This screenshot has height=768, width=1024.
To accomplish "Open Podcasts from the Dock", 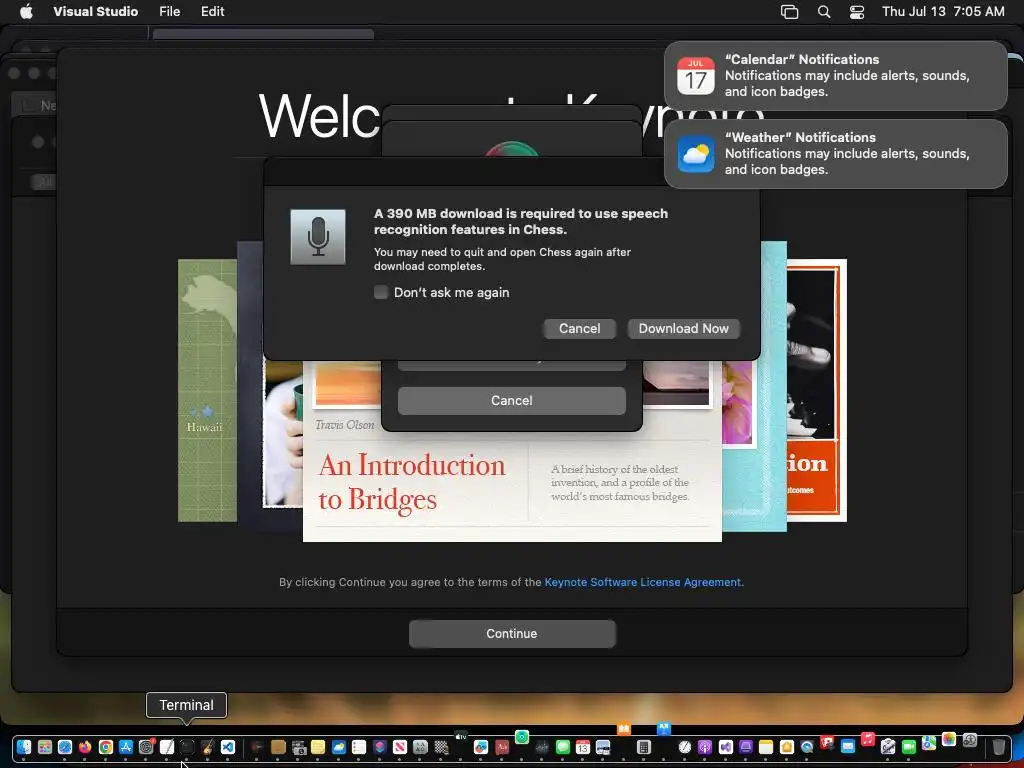I will click(705, 747).
